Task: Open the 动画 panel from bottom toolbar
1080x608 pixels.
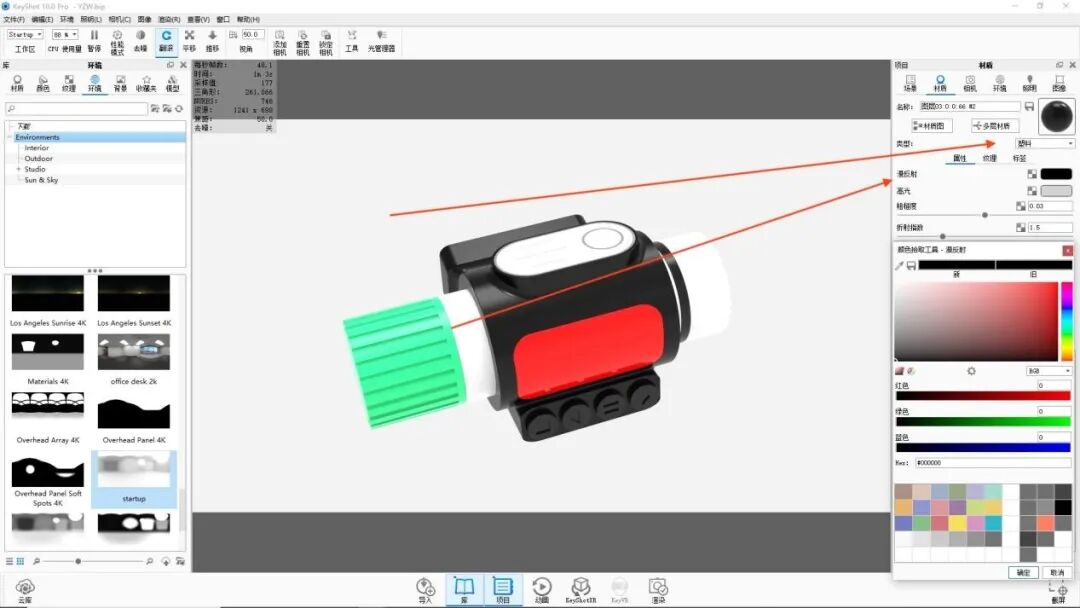Action: (x=541, y=590)
